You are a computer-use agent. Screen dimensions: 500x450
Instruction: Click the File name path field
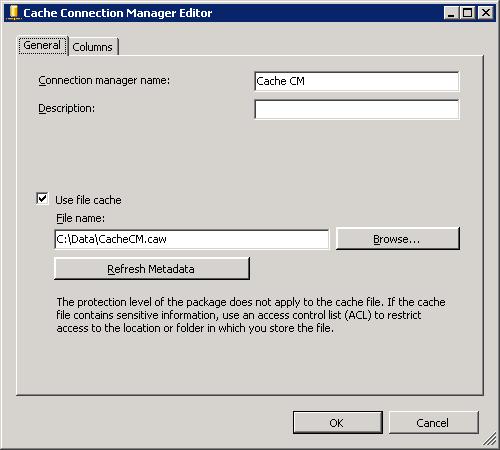pos(191,239)
